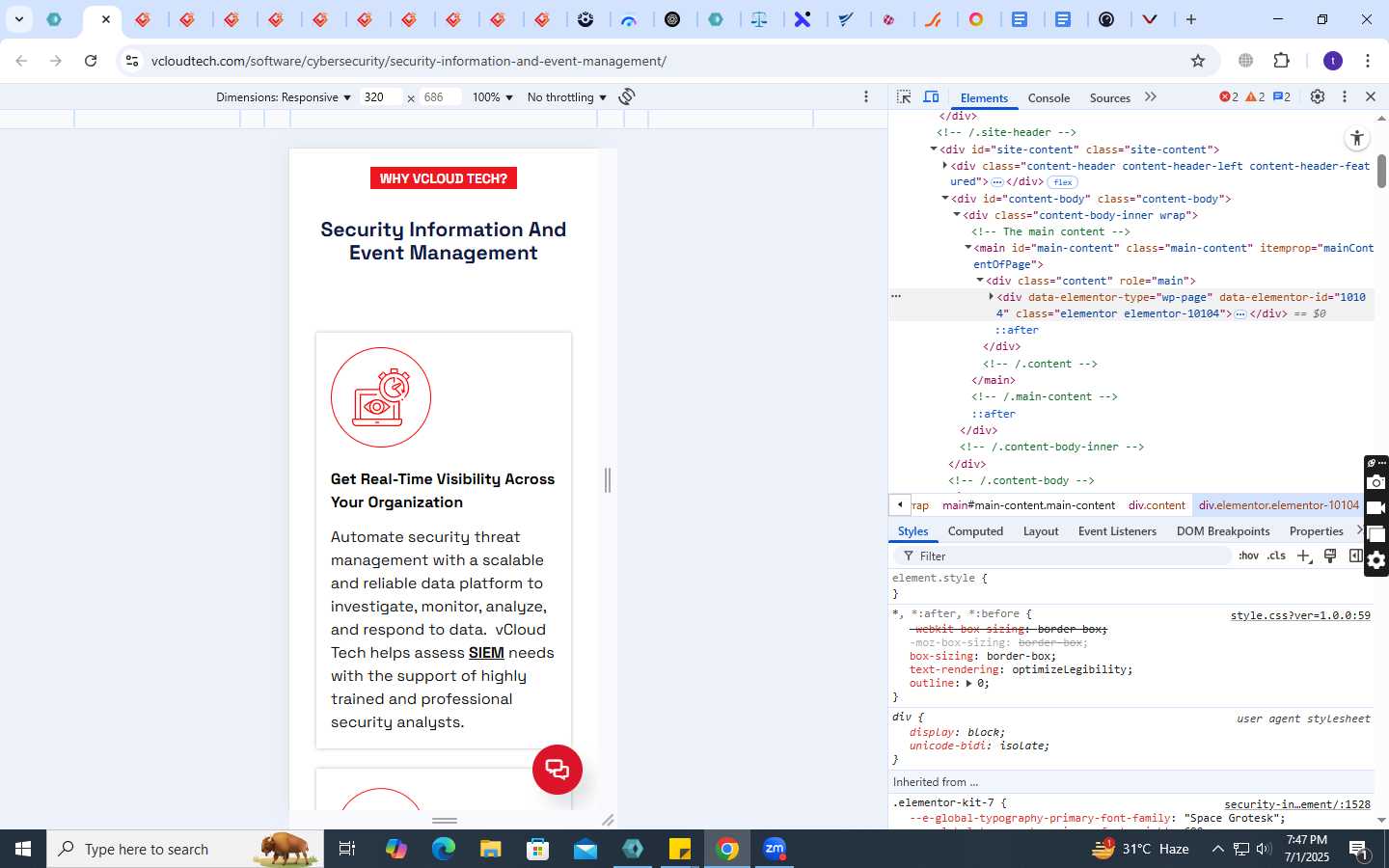The image size is (1389, 868).
Task: Switch to the Sources tab
Action: pos(1109,97)
